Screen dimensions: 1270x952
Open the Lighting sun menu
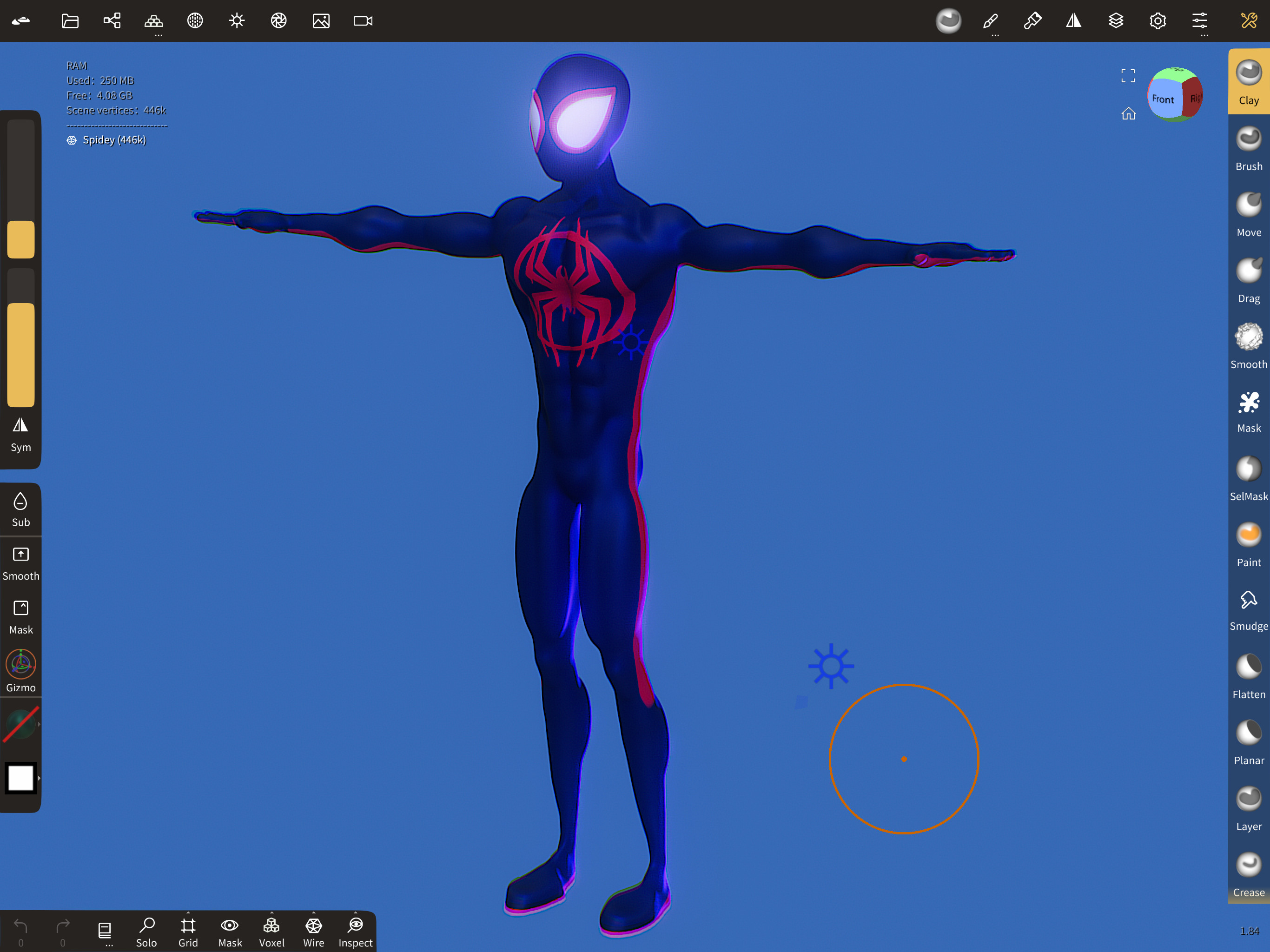click(237, 21)
